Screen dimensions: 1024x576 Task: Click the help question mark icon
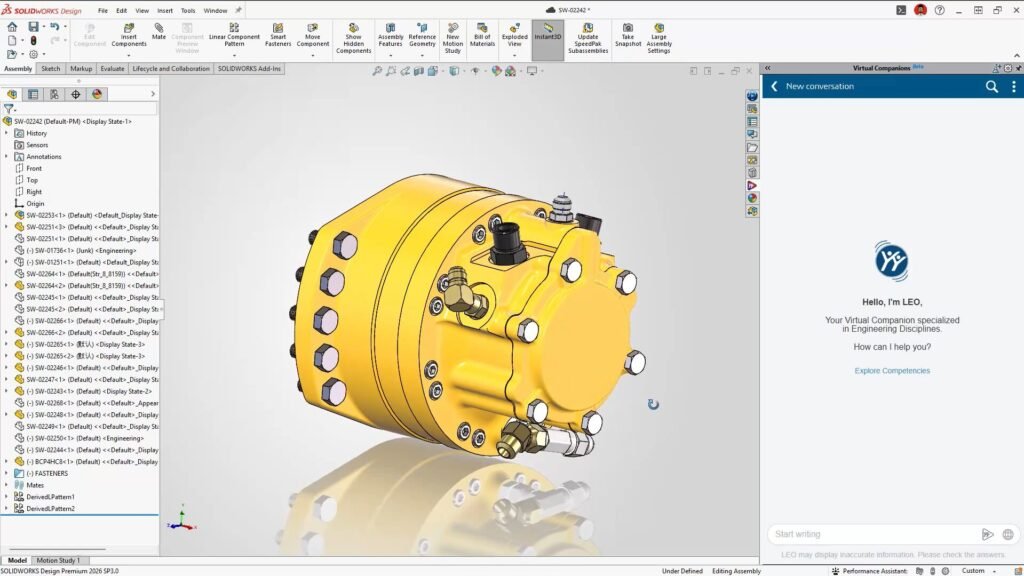tap(939, 10)
